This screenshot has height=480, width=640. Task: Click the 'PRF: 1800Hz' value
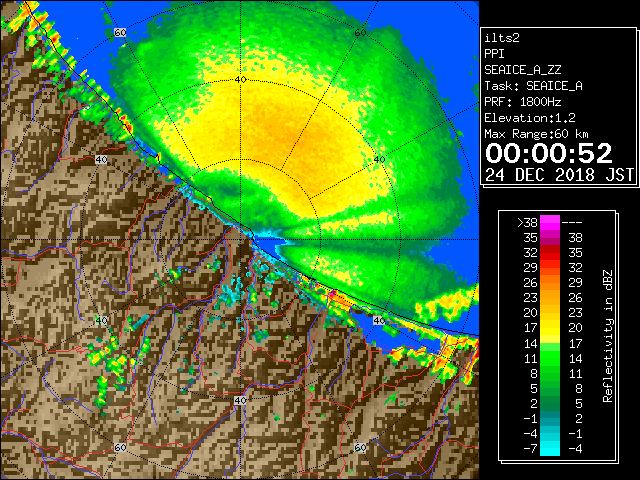click(x=522, y=102)
